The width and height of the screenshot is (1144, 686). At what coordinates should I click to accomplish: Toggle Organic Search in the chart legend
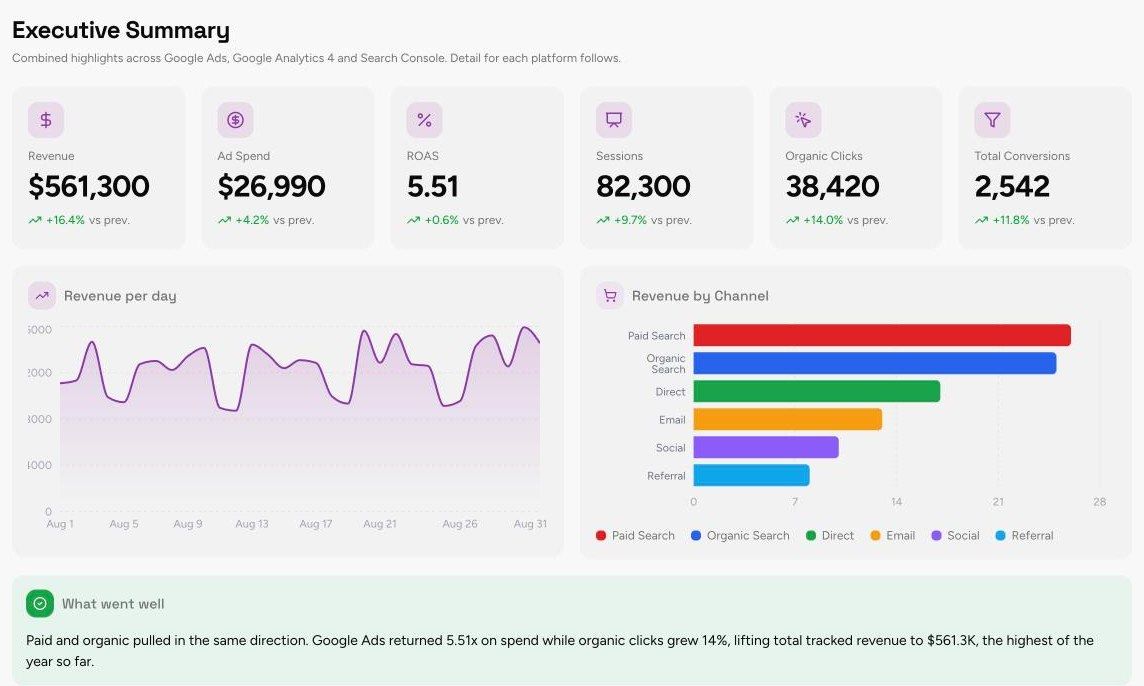coord(740,536)
